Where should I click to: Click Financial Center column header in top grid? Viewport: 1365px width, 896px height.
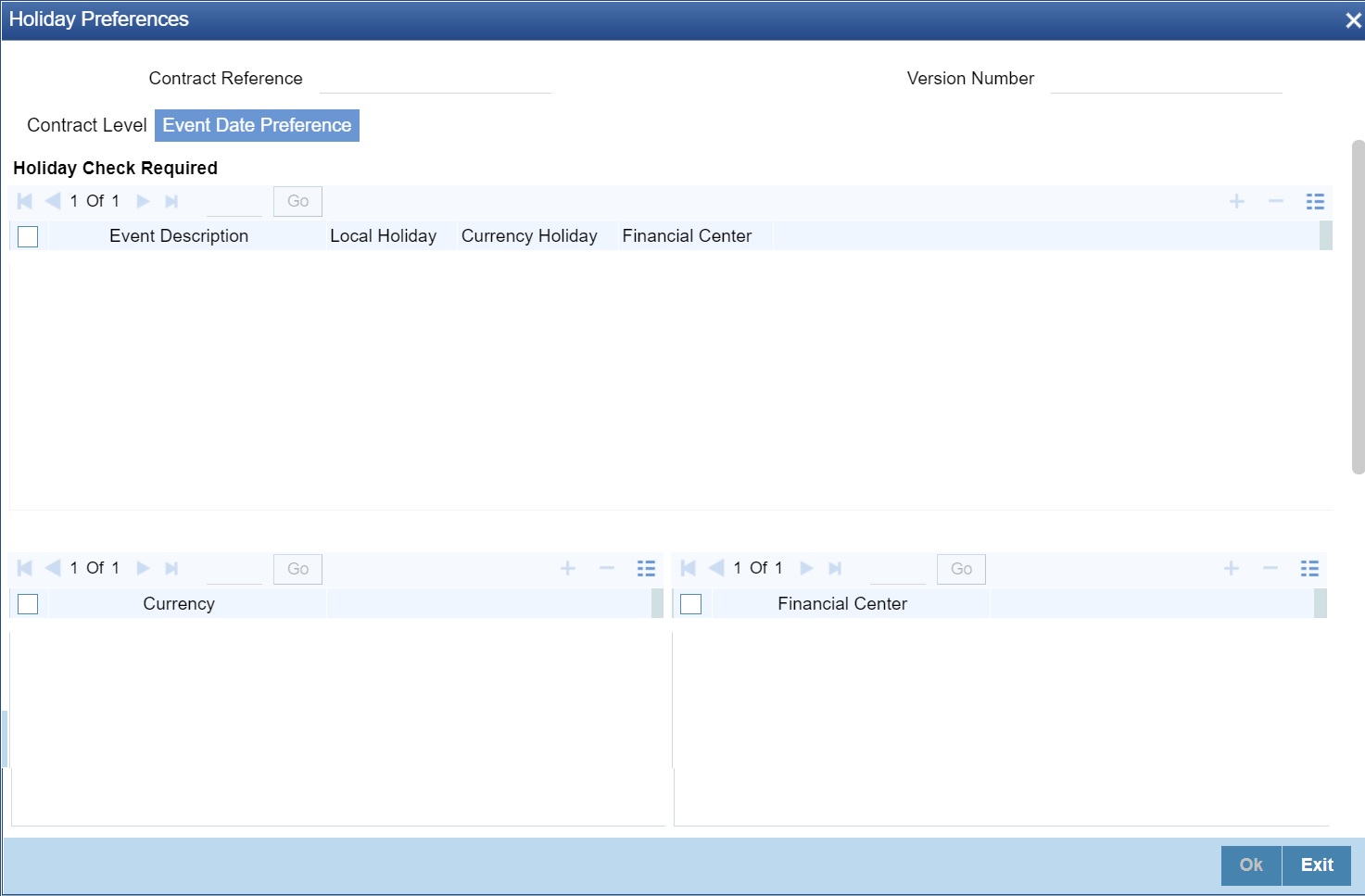687,236
